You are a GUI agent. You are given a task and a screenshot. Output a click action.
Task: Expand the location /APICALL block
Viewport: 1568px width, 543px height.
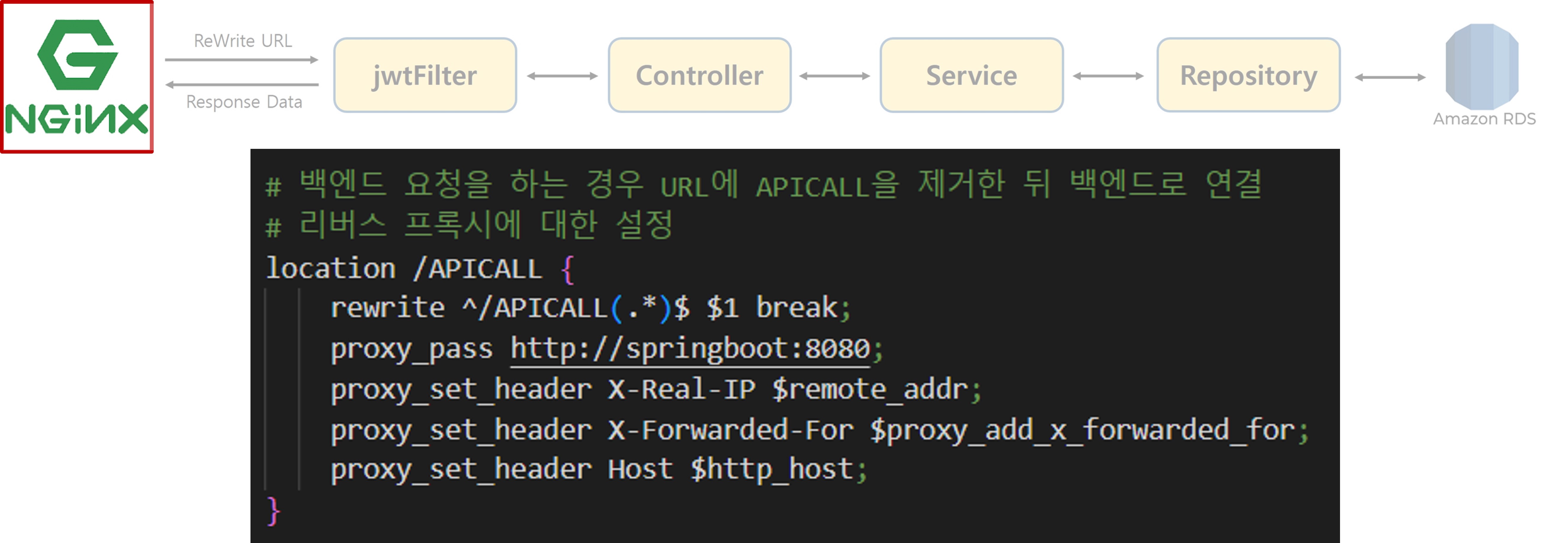(420, 268)
